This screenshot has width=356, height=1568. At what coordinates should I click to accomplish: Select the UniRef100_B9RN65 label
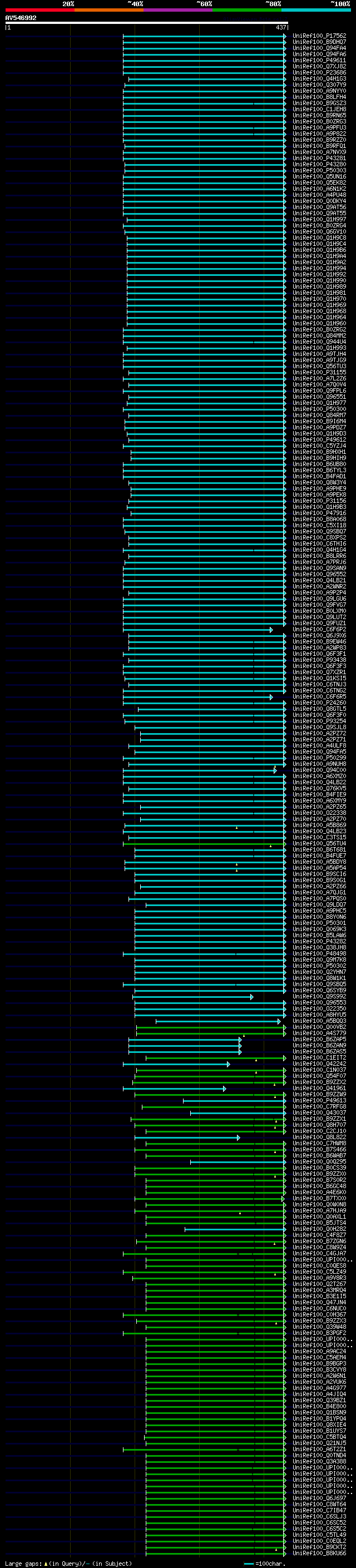click(x=319, y=116)
